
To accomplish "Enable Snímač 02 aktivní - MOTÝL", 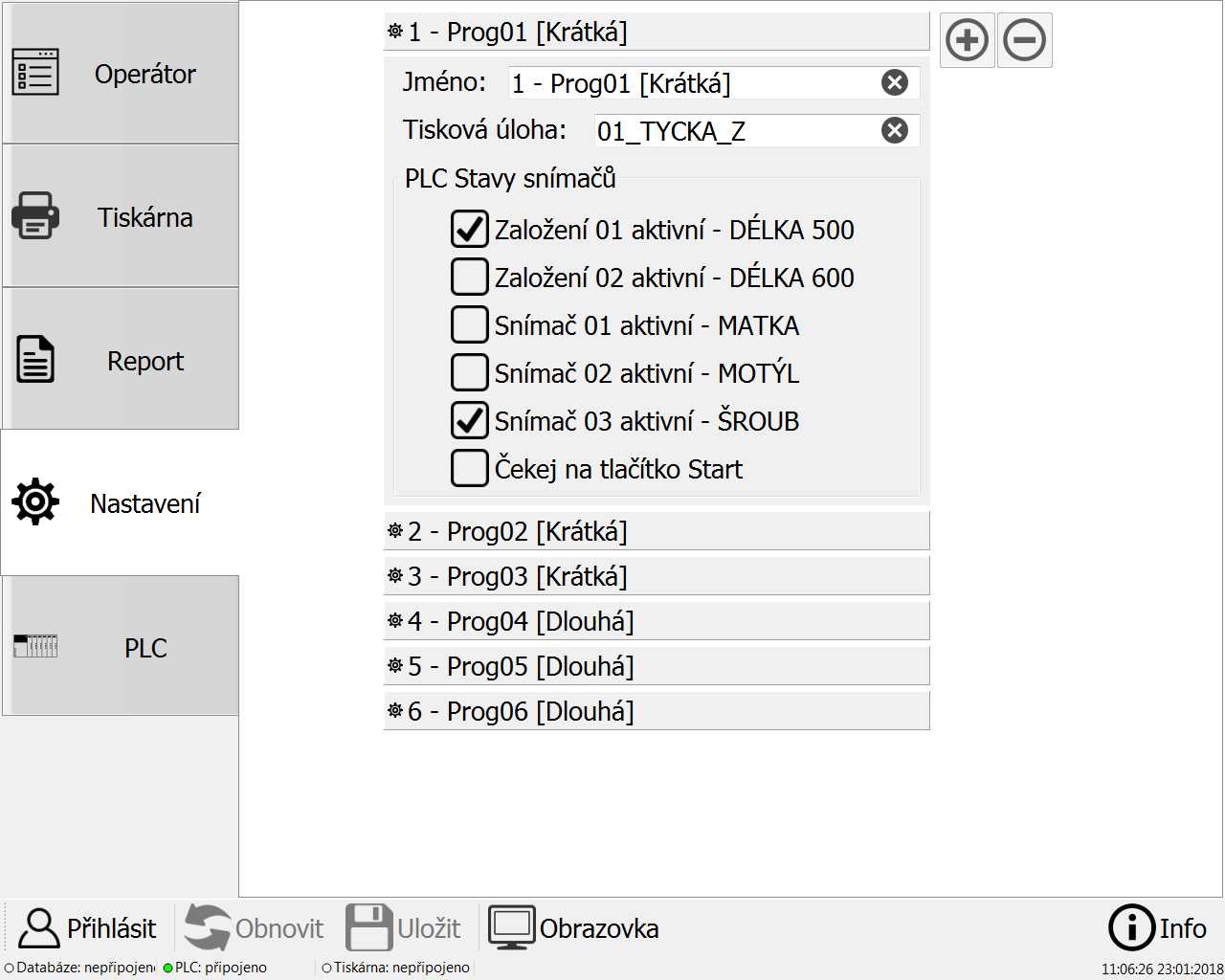I will [470, 373].
